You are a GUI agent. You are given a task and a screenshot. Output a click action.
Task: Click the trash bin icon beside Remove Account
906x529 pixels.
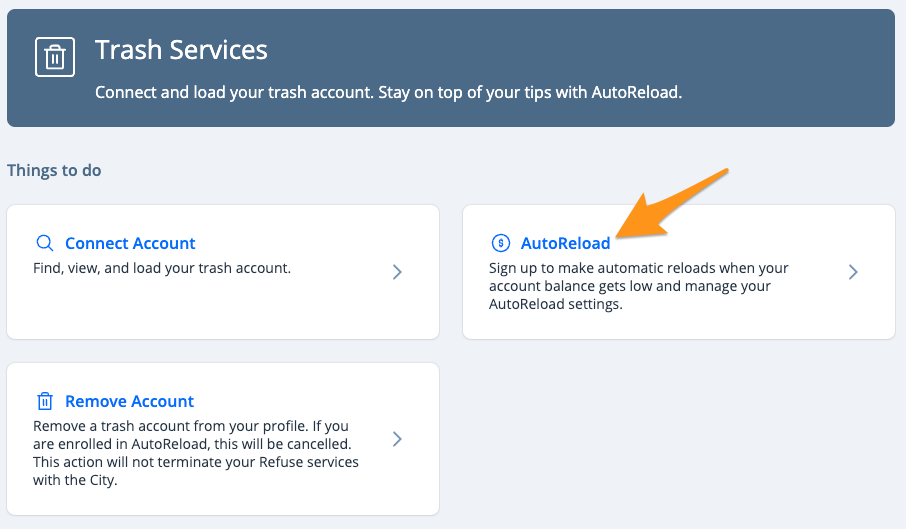pyautogui.click(x=45, y=401)
